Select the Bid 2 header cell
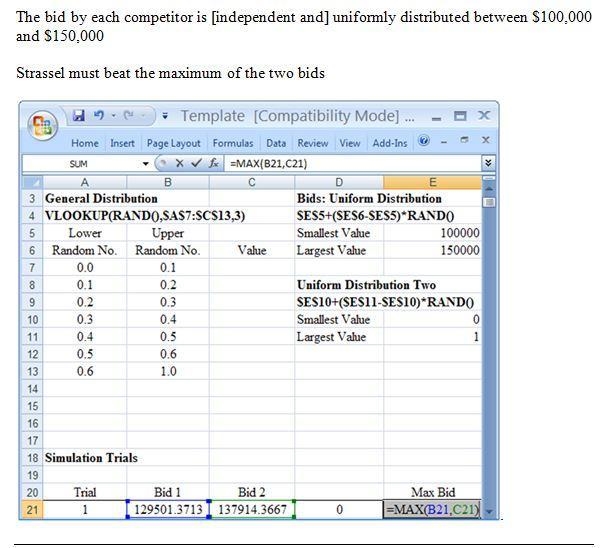The image size is (609, 548). coord(252,492)
